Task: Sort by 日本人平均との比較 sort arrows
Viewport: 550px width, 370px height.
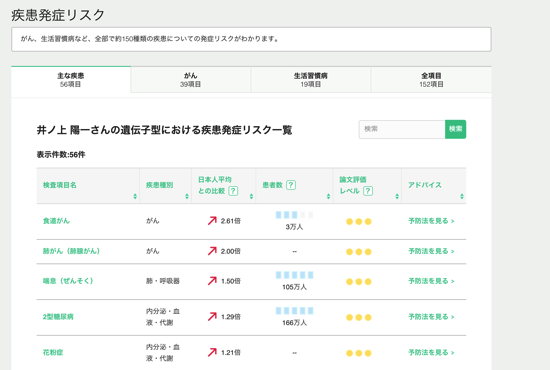Action: coord(251,196)
